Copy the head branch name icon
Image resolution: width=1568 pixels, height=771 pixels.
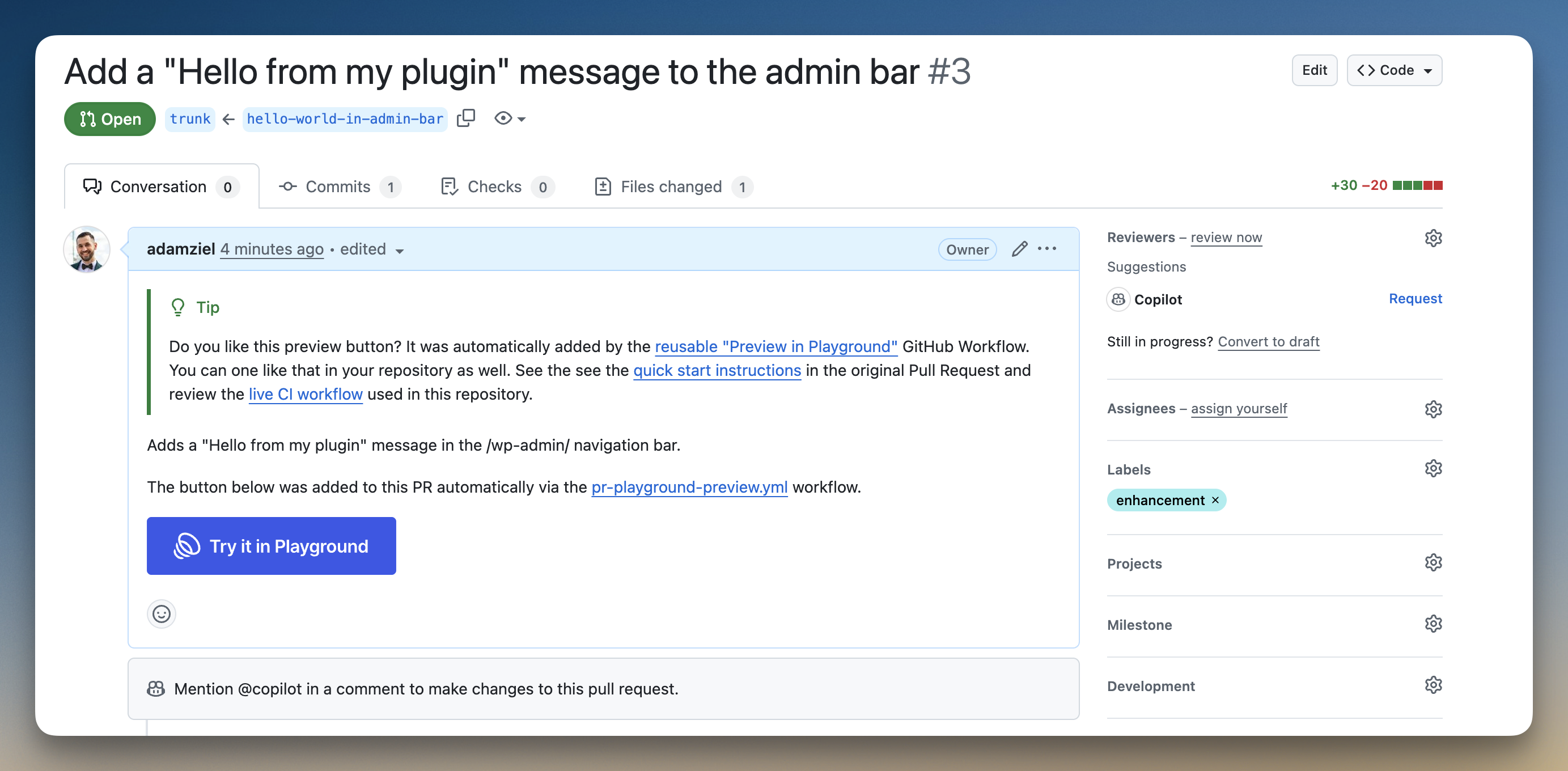pyautogui.click(x=465, y=118)
